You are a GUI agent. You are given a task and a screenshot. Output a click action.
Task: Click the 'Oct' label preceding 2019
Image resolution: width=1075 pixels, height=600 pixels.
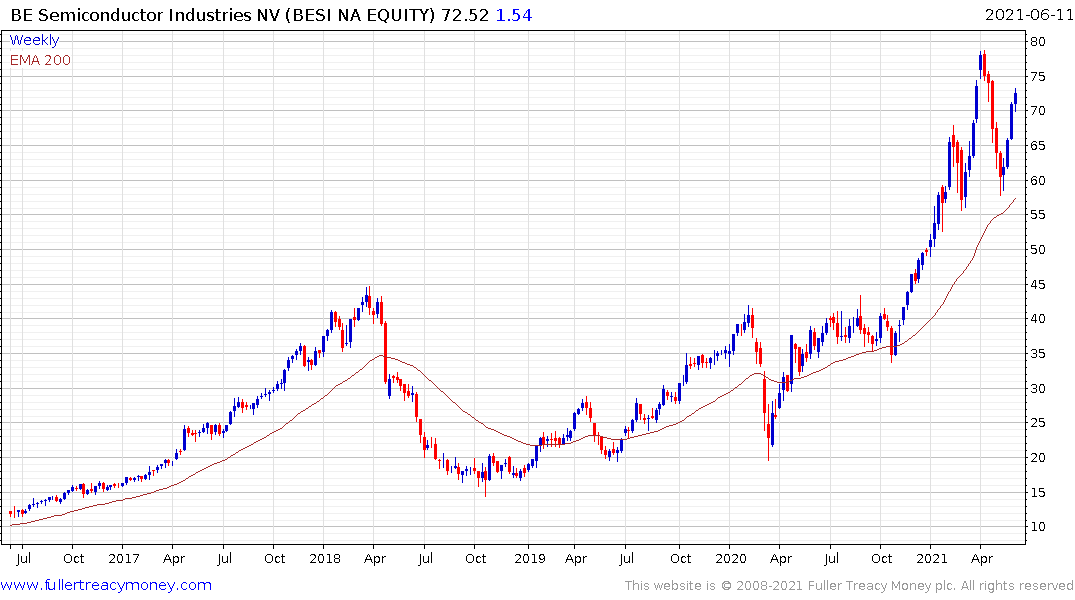[475, 559]
